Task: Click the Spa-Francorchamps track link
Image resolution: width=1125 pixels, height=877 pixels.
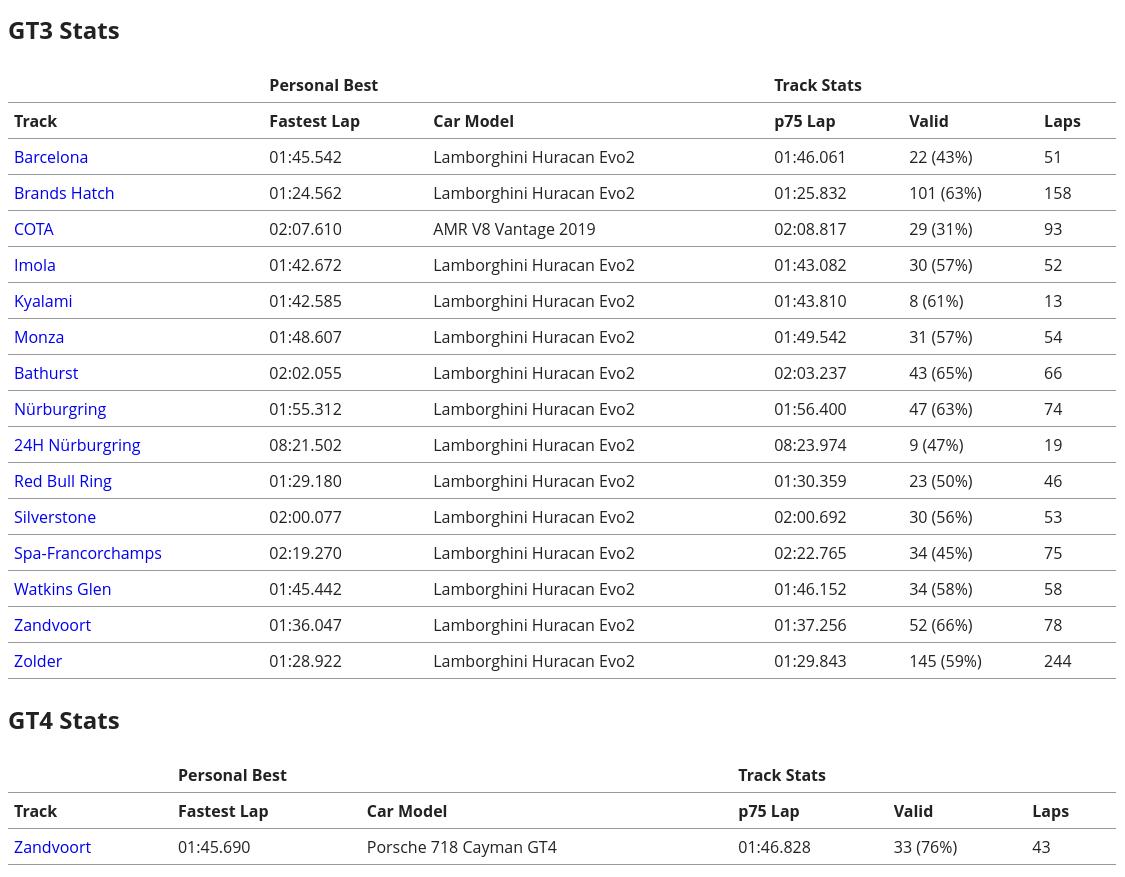Action: coord(88,553)
